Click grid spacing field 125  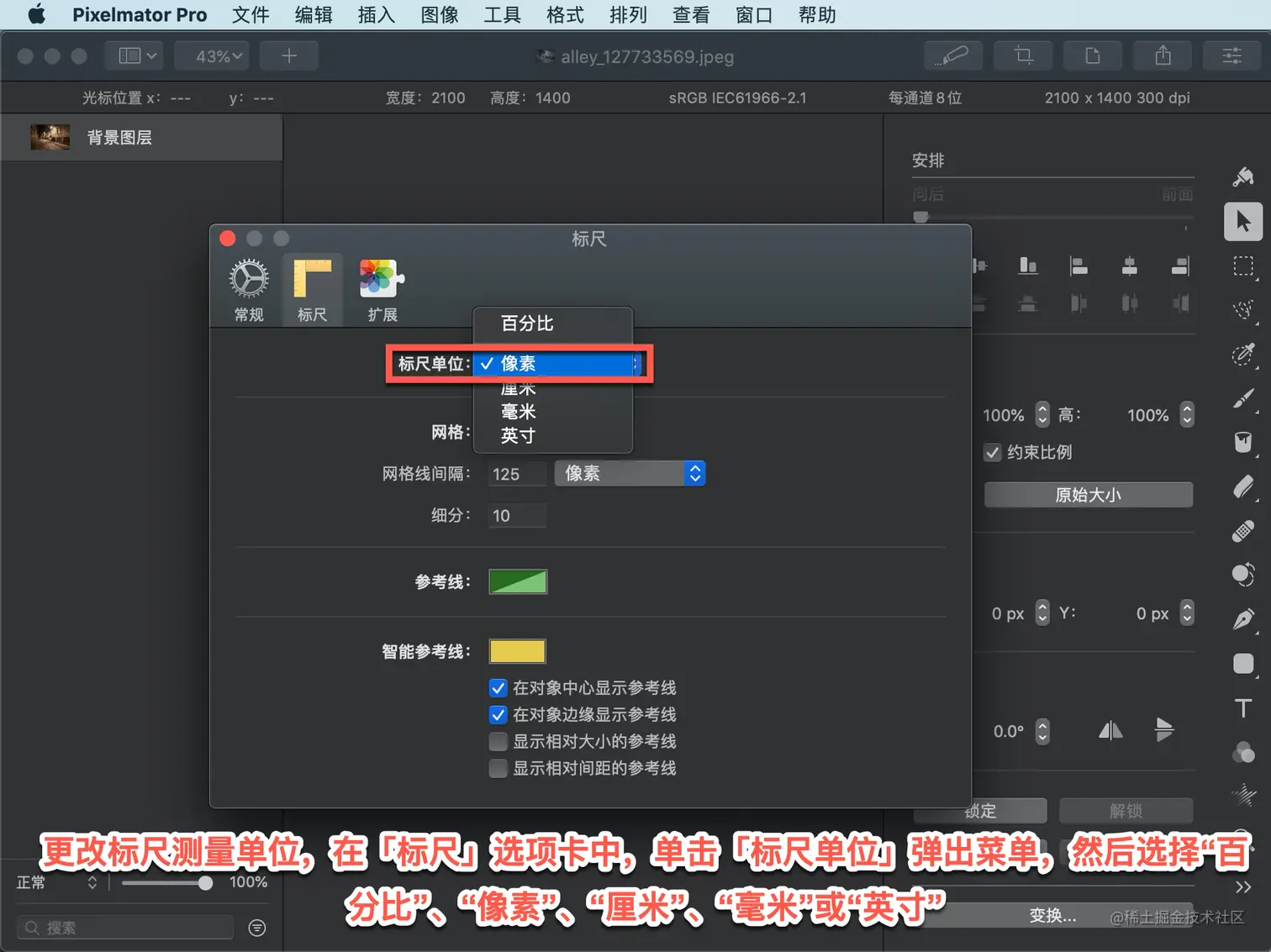(517, 474)
